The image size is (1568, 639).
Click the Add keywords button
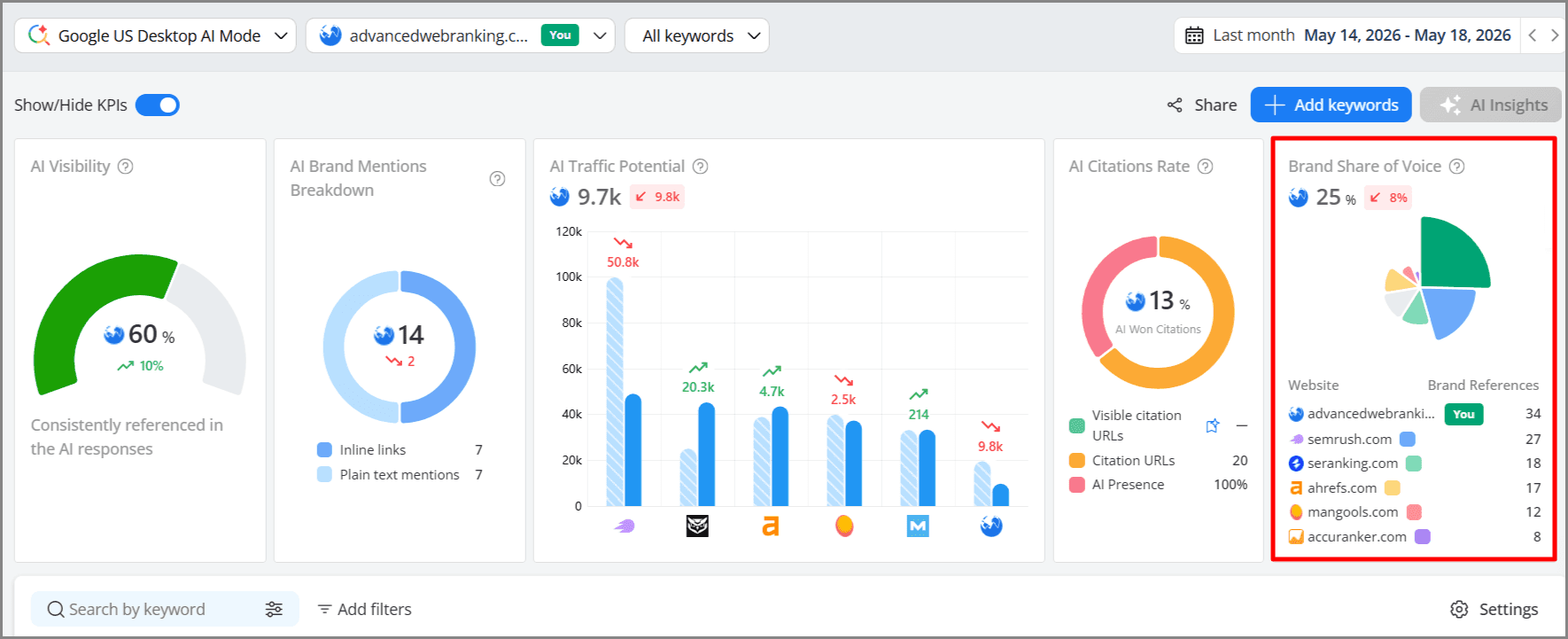click(1331, 105)
